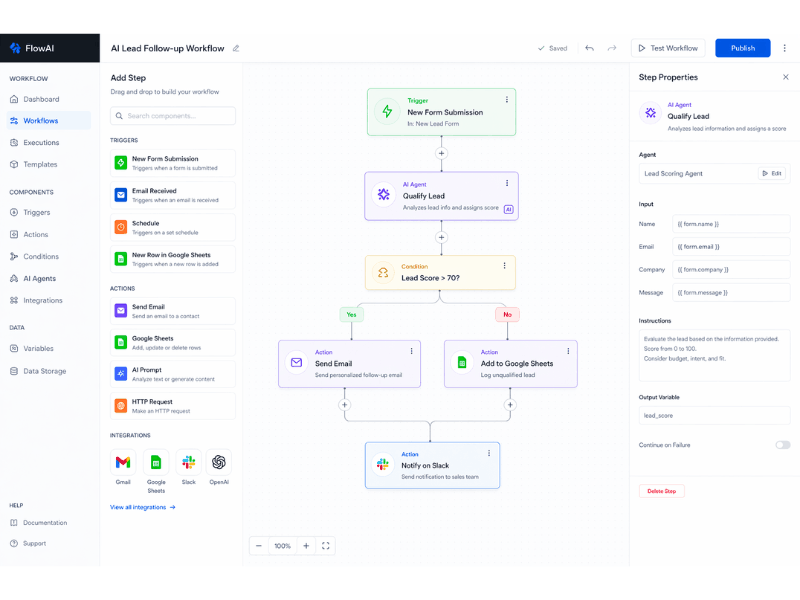Click the pencil icon to rename the workflow
Screen dimensions: 800x600
pos(236,47)
